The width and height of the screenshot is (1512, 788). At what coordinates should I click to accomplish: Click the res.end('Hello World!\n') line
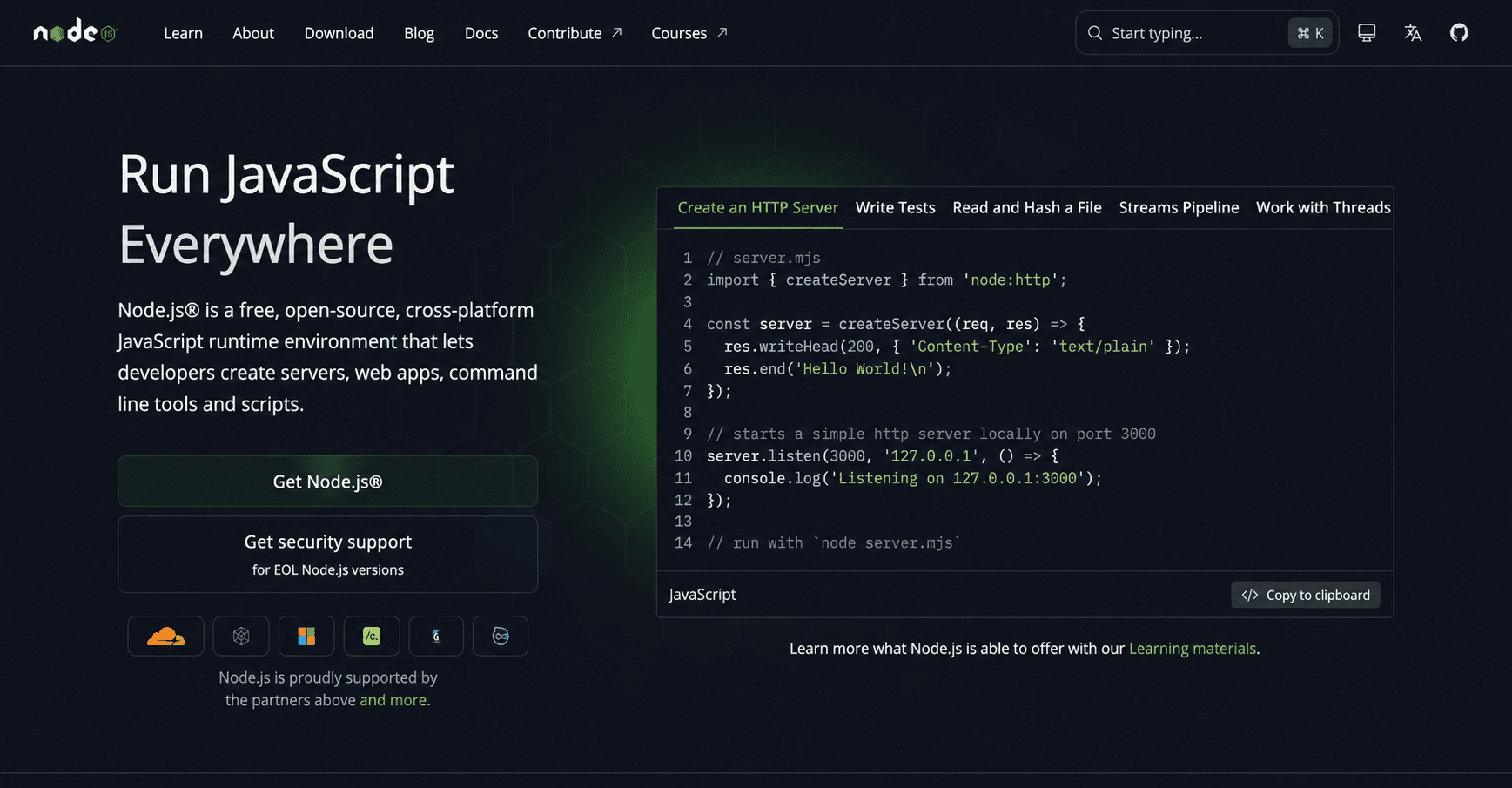click(x=837, y=368)
